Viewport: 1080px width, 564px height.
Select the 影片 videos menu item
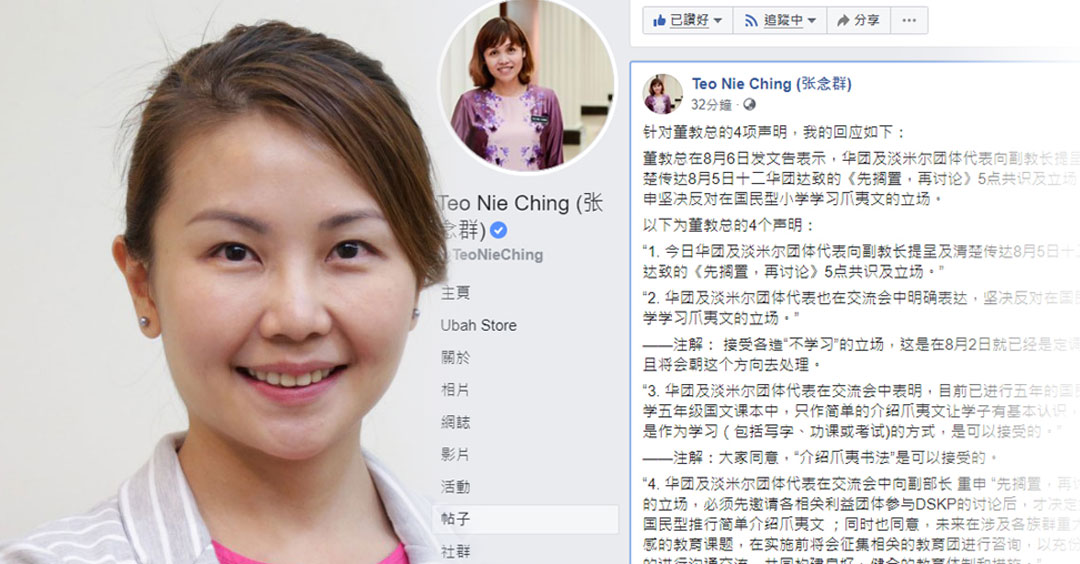tap(455, 455)
